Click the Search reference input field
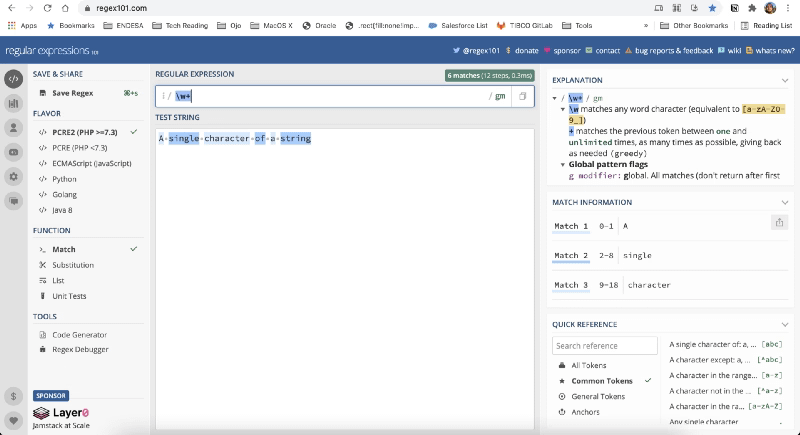 pyautogui.click(x=604, y=346)
